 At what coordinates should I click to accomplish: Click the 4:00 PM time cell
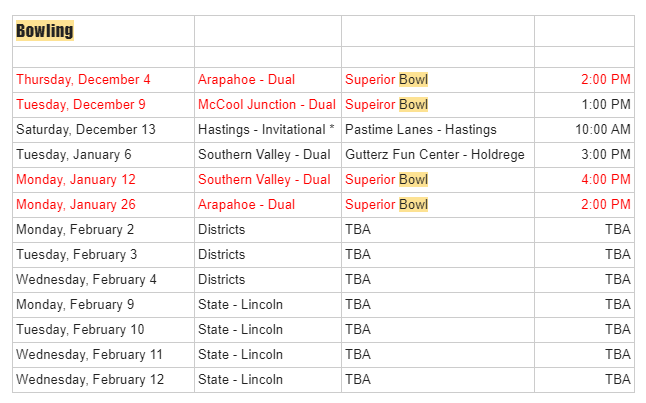pyautogui.click(x=606, y=180)
